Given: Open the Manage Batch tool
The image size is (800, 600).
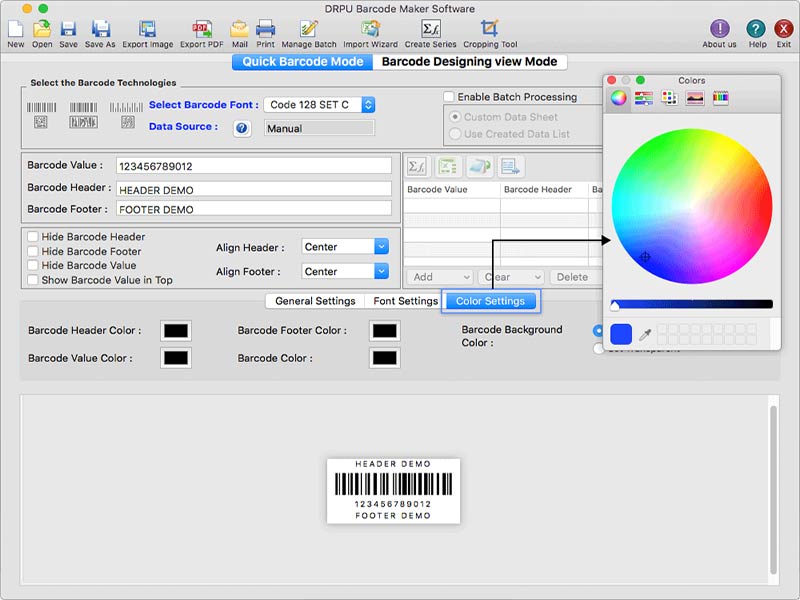Looking at the screenshot, I should [309, 29].
